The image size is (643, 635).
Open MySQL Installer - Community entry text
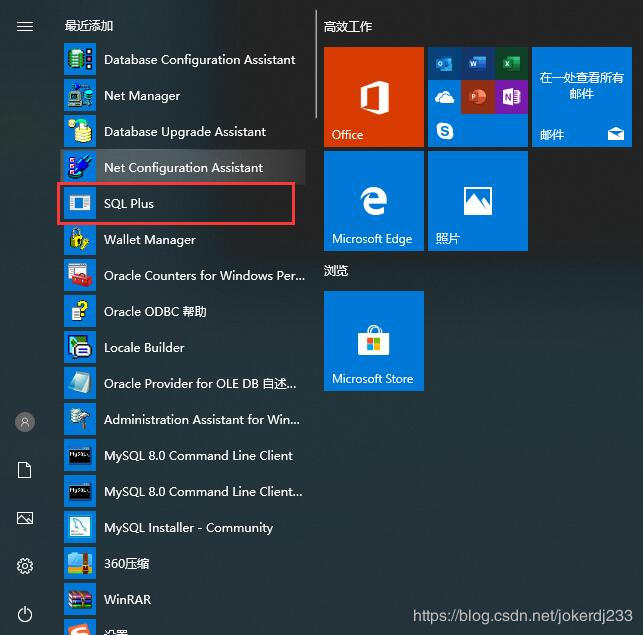188,528
